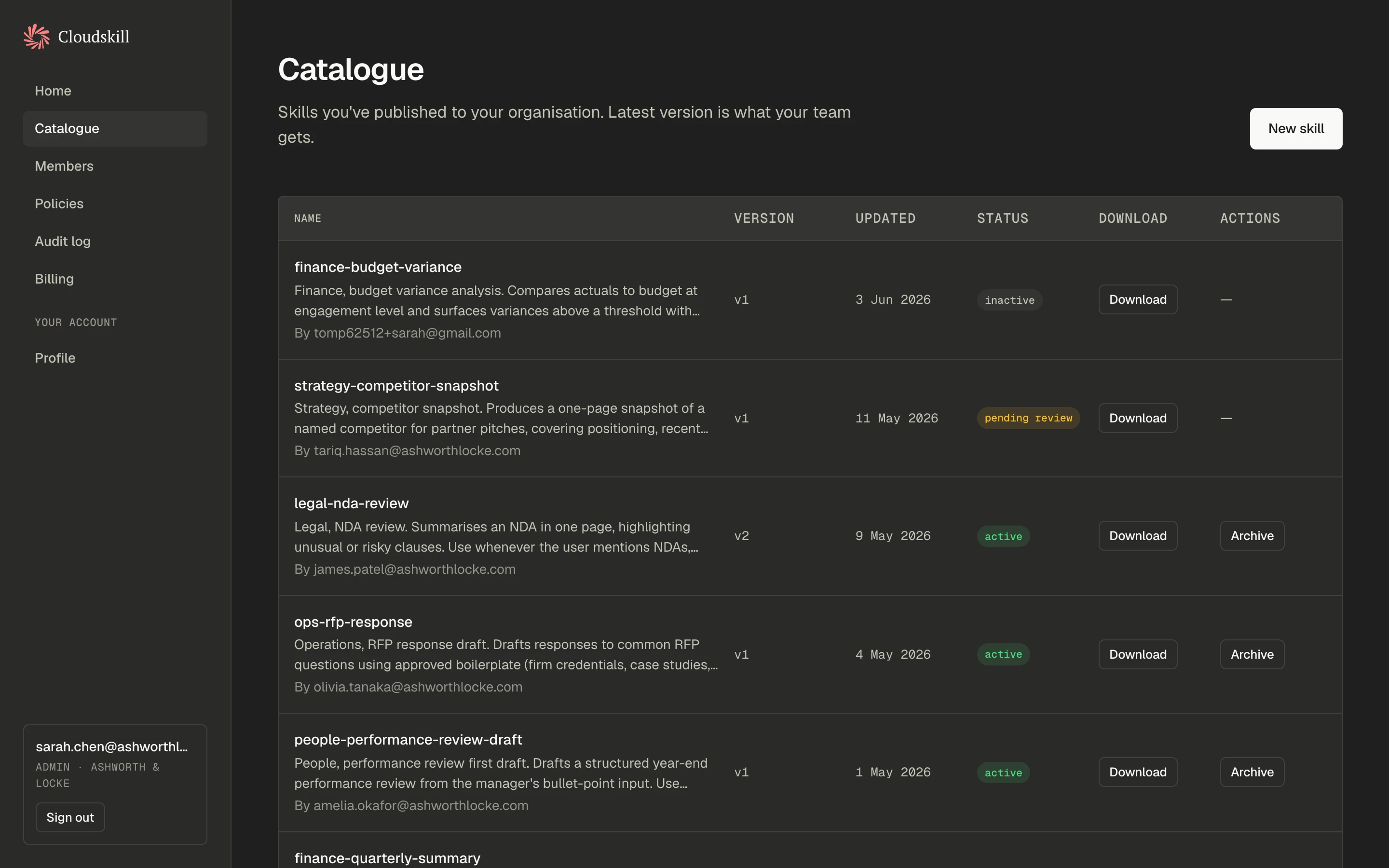Open the finance-quarterly-summary skill name
The width and height of the screenshot is (1389, 868).
coord(387,858)
